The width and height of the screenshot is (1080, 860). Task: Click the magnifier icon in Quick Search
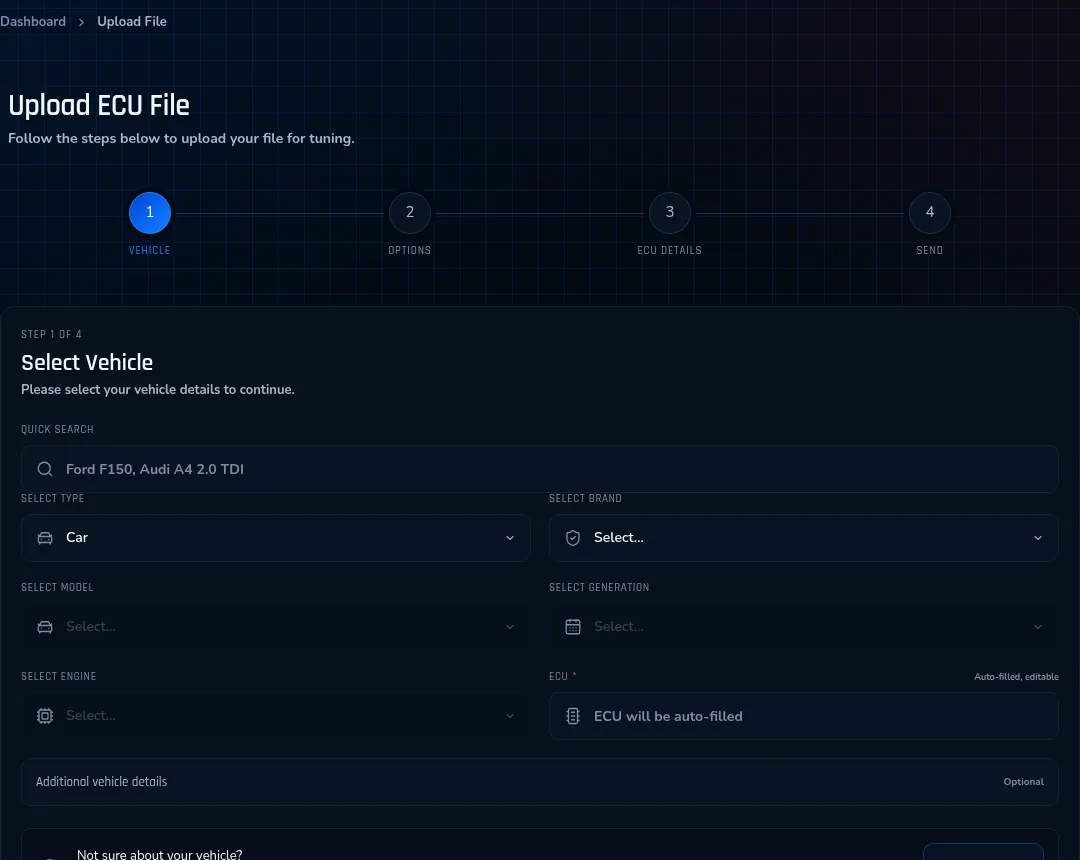[x=45, y=469]
